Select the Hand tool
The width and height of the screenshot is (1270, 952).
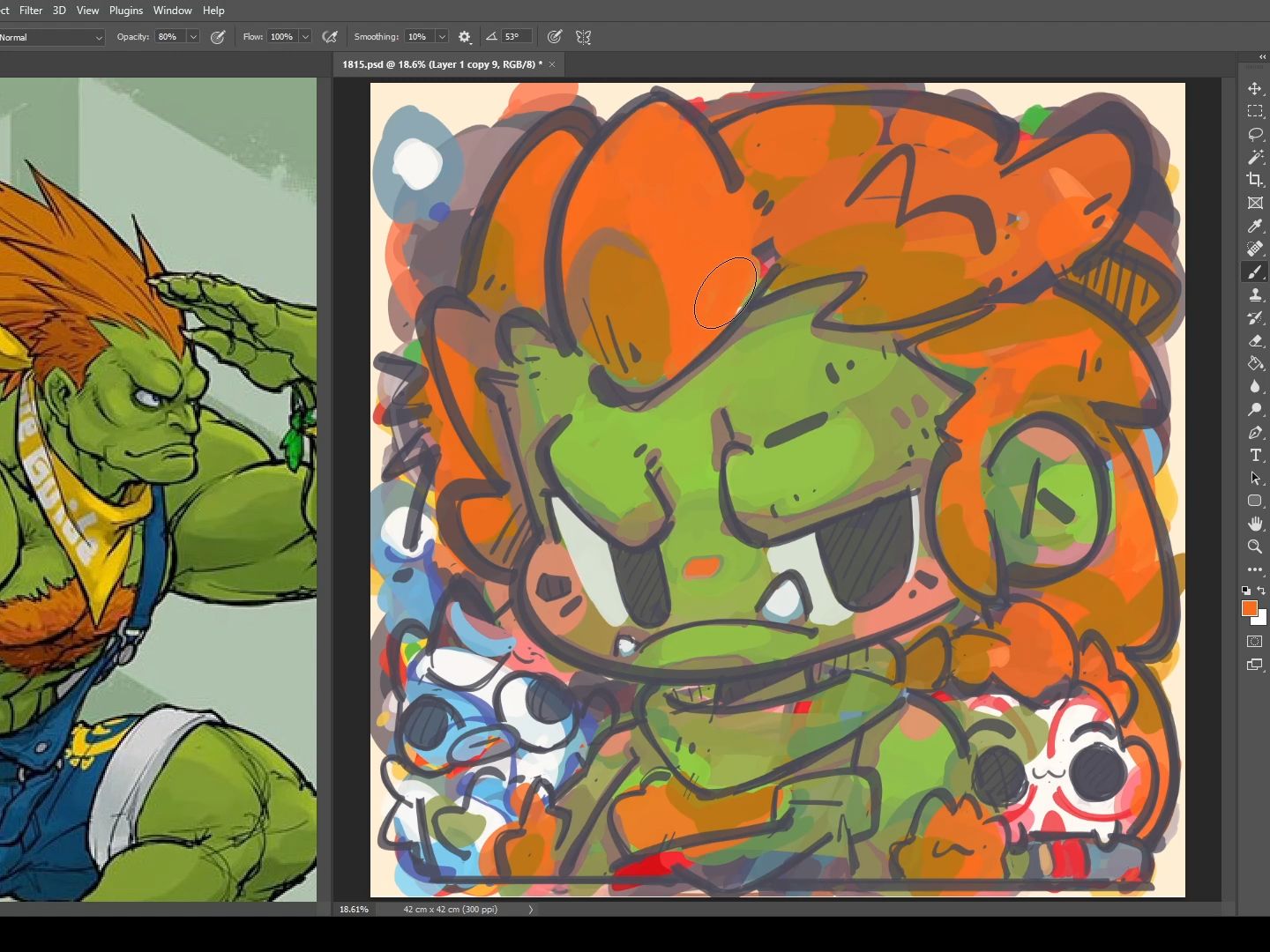[1255, 524]
